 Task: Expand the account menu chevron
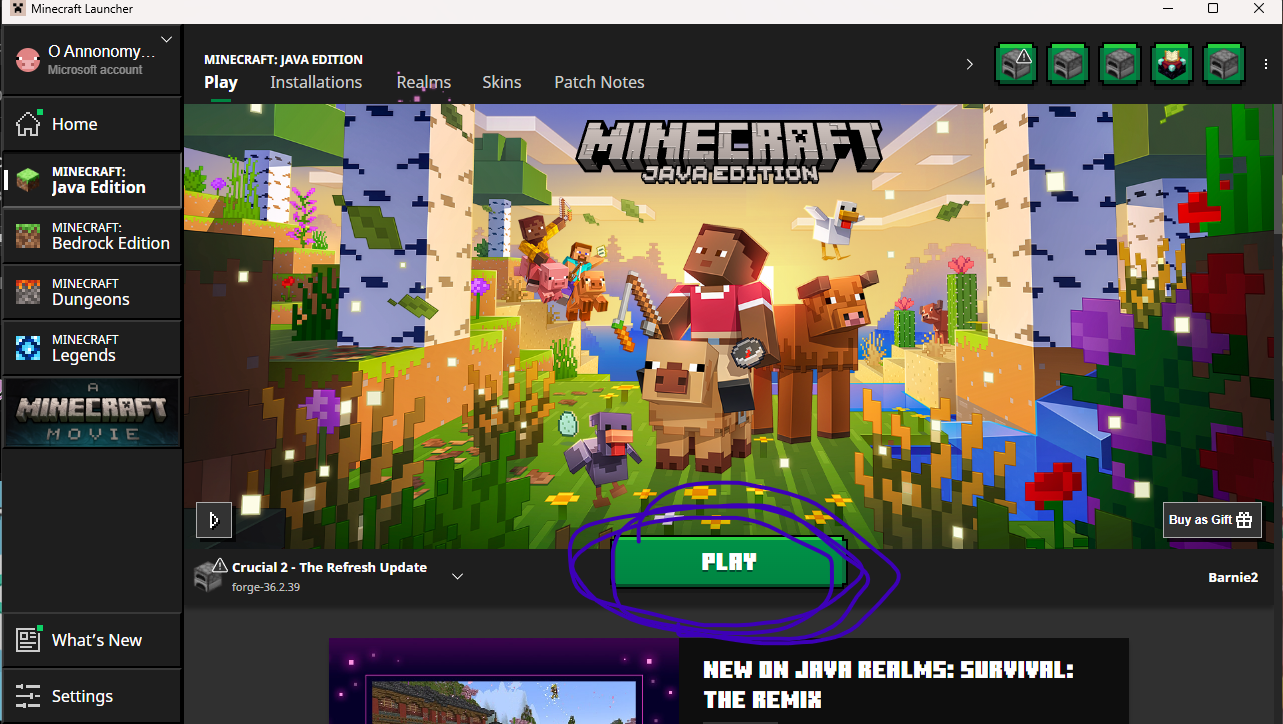pyautogui.click(x=167, y=40)
